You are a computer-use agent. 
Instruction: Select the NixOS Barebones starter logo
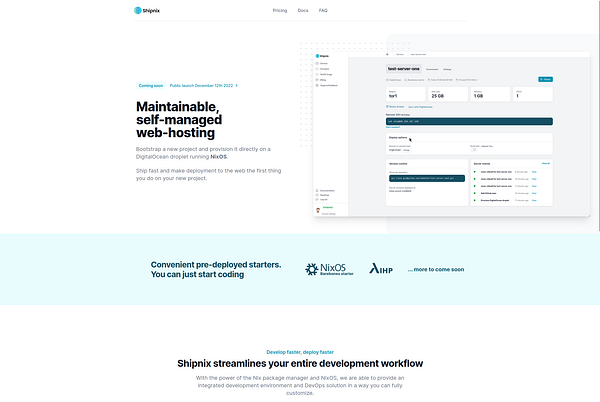[x=329, y=269]
